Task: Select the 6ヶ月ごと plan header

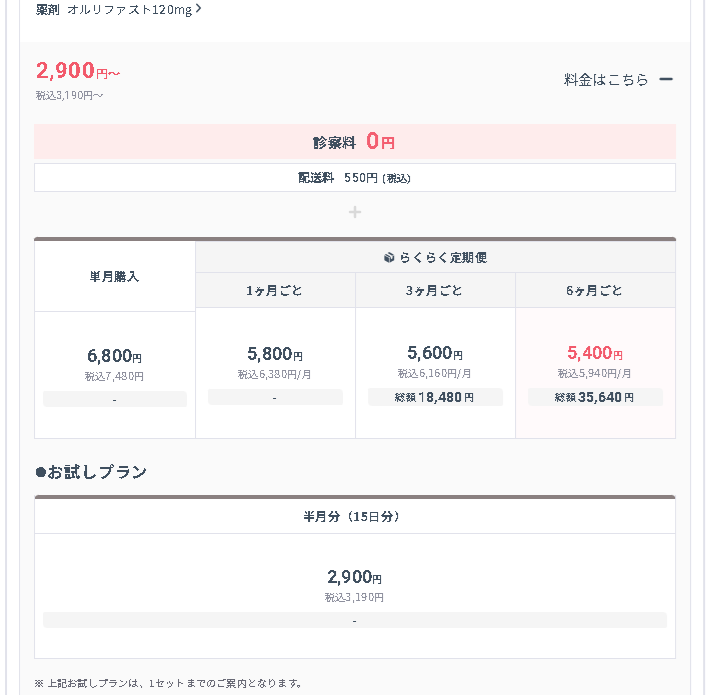Action: coord(595,290)
